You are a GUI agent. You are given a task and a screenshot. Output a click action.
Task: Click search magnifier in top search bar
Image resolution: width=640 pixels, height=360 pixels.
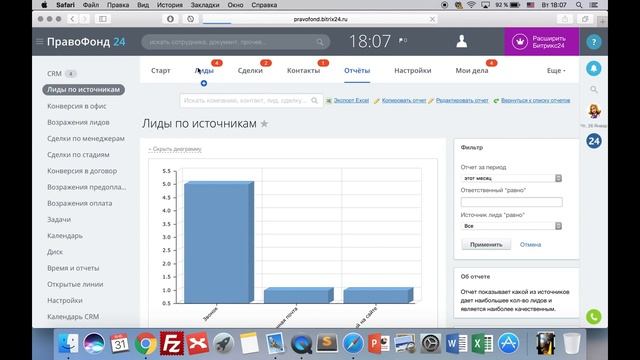pyautogui.click(x=320, y=42)
